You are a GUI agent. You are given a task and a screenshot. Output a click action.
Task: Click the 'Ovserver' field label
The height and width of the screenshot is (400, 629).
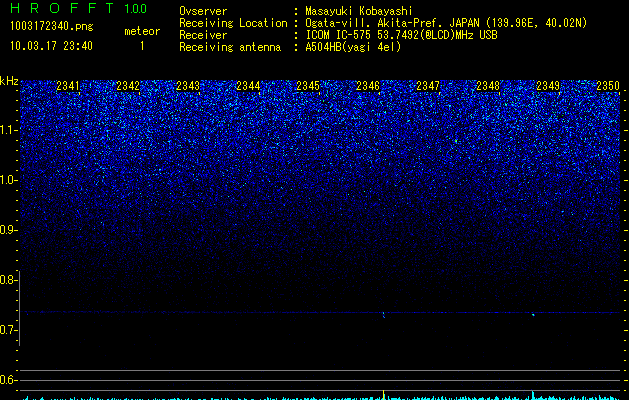click(x=203, y=11)
